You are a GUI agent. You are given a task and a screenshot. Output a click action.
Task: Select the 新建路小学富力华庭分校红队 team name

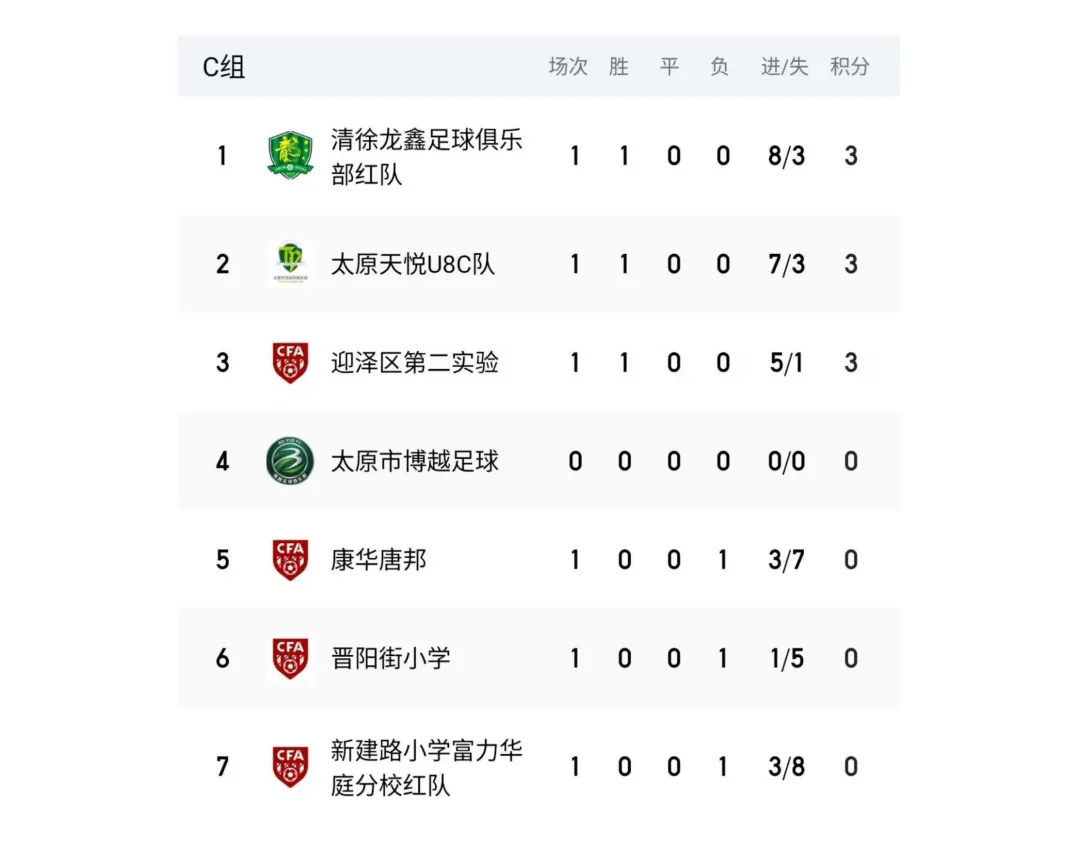tap(426, 767)
